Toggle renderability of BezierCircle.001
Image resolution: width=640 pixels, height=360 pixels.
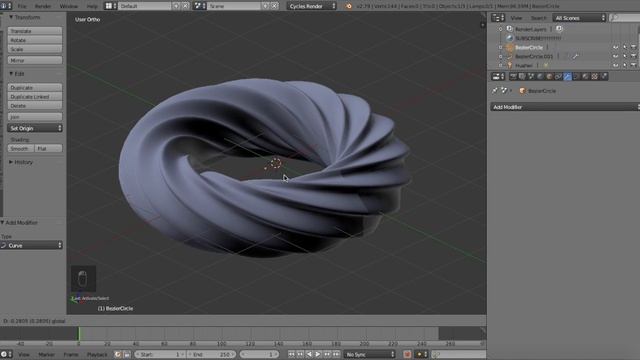coord(633,56)
